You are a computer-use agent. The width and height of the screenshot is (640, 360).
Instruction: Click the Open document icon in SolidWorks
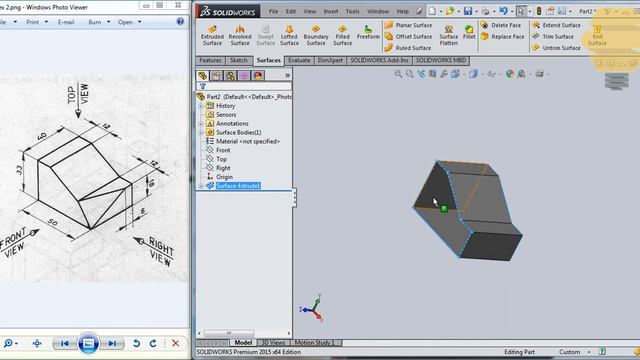click(x=450, y=11)
